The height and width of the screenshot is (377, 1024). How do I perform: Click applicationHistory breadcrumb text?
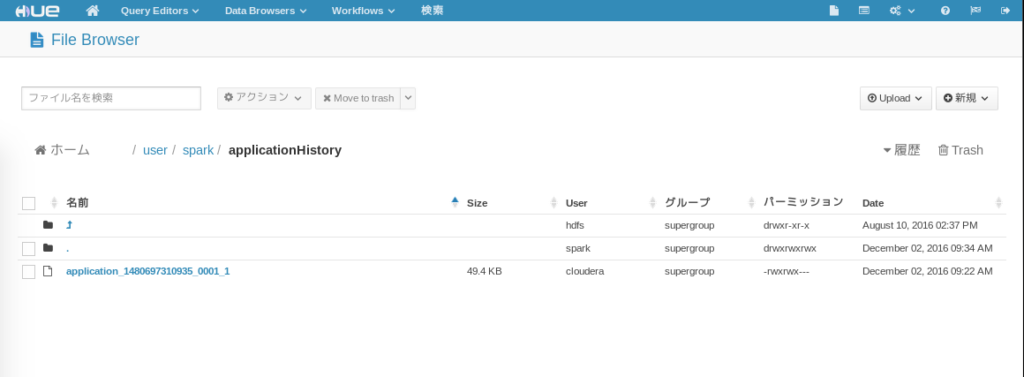click(285, 150)
